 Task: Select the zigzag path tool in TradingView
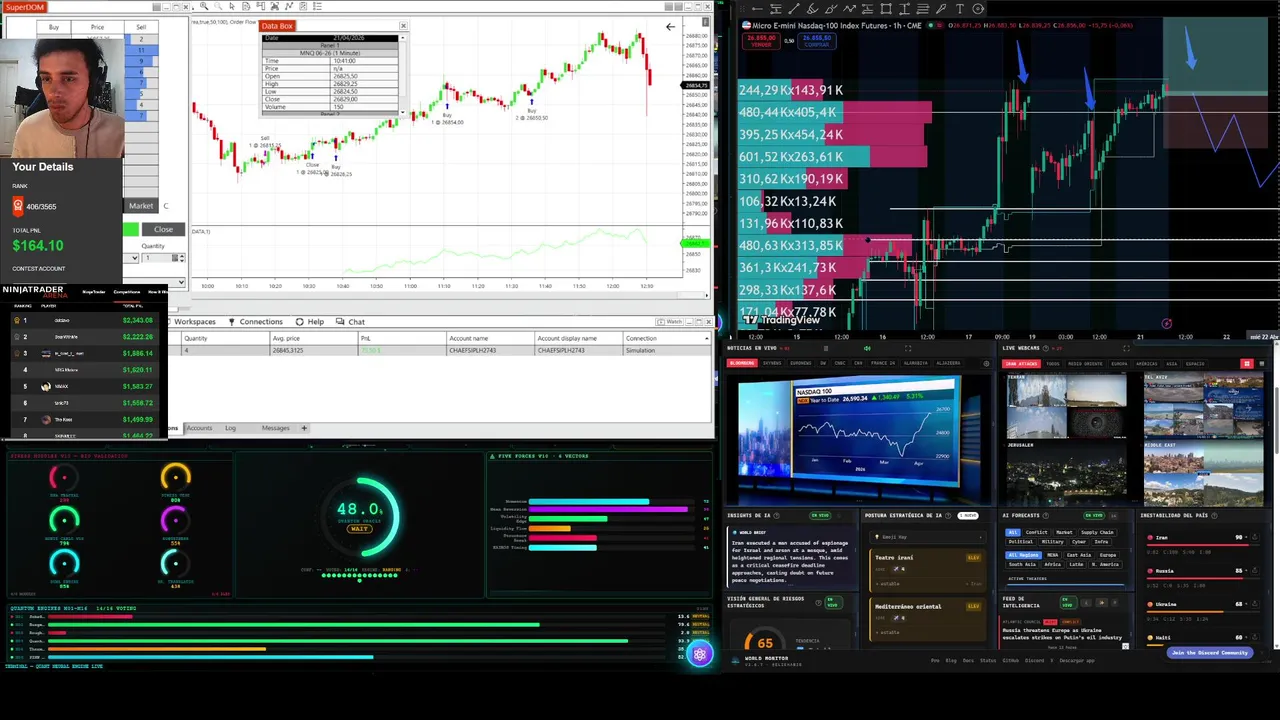point(849,9)
